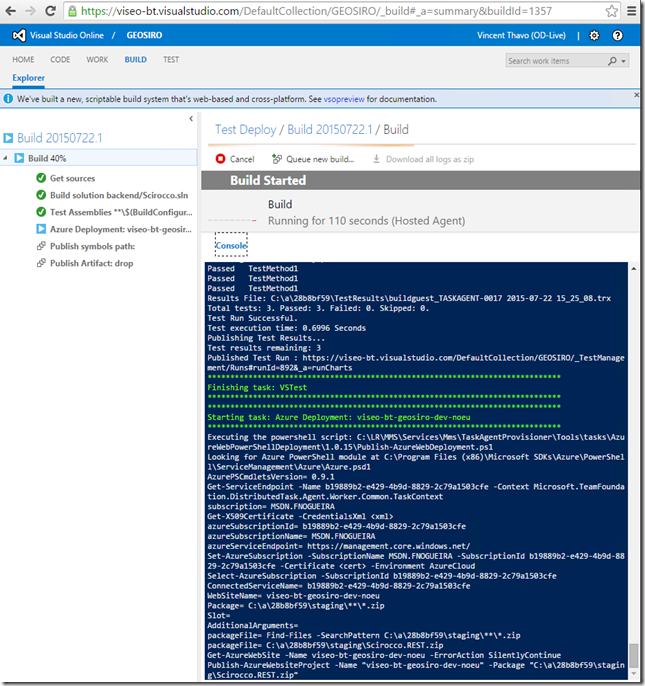Click the browser address bar URL
This screenshot has height=686, width=645.
(316, 11)
